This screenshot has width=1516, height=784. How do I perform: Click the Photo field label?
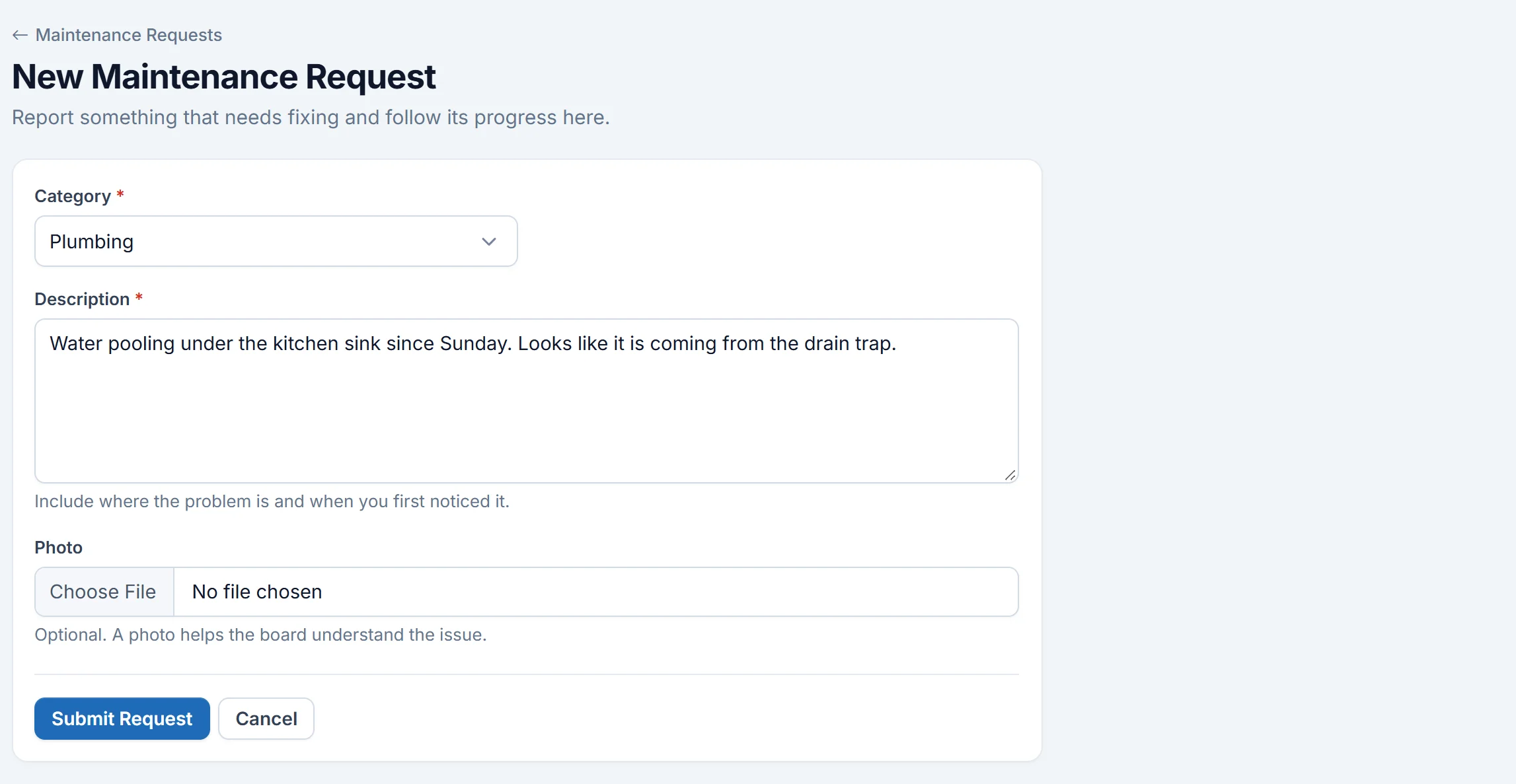tap(58, 548)
